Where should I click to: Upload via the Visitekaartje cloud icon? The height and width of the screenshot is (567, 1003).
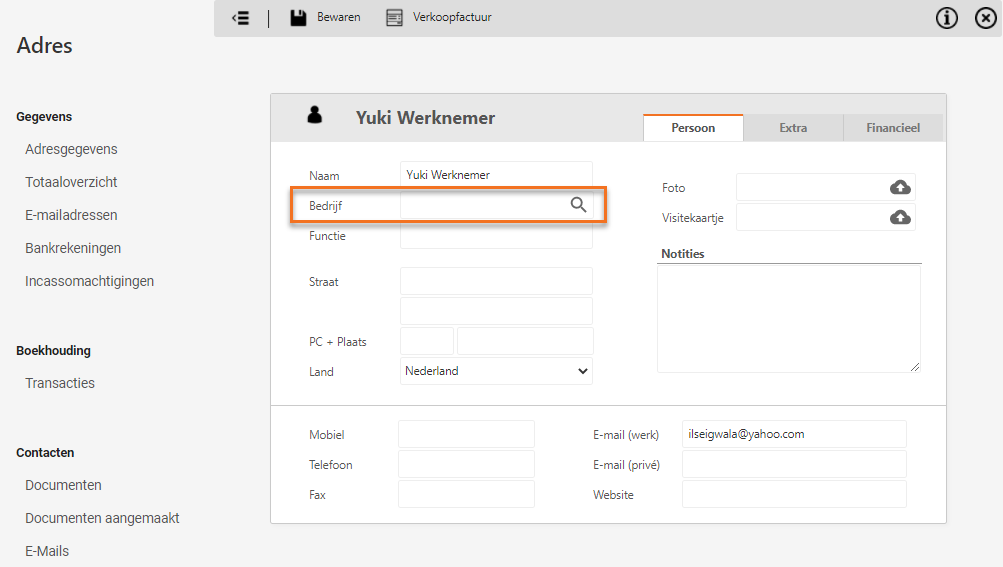[900, 218]
